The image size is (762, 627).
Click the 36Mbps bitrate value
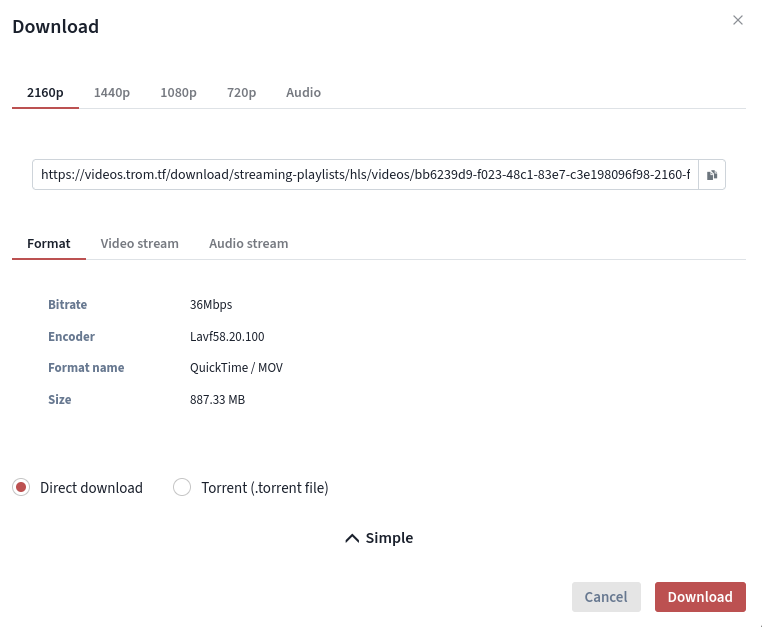click(x=211, y=305)
